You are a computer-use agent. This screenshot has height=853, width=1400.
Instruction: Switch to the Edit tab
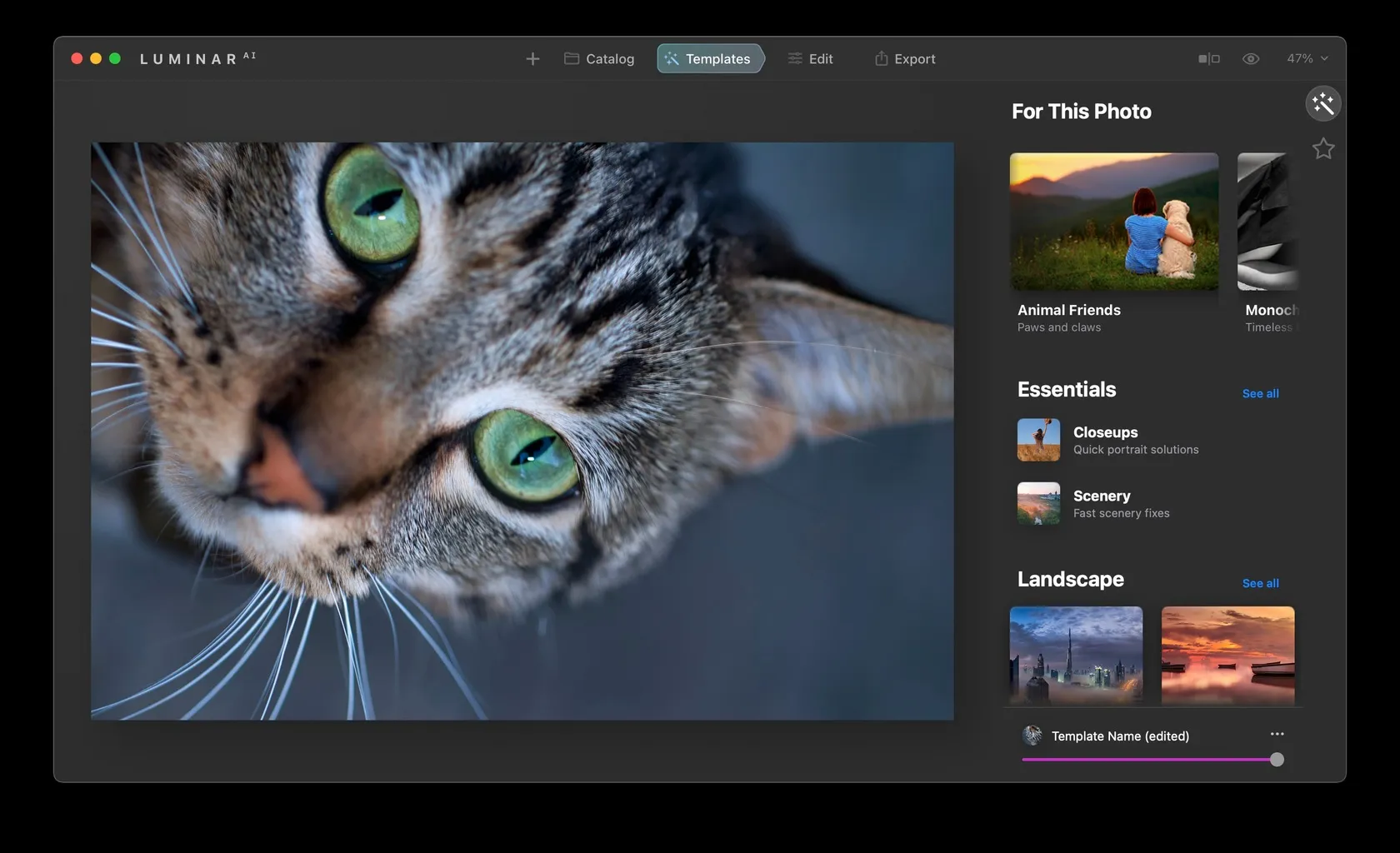[810, 59]
